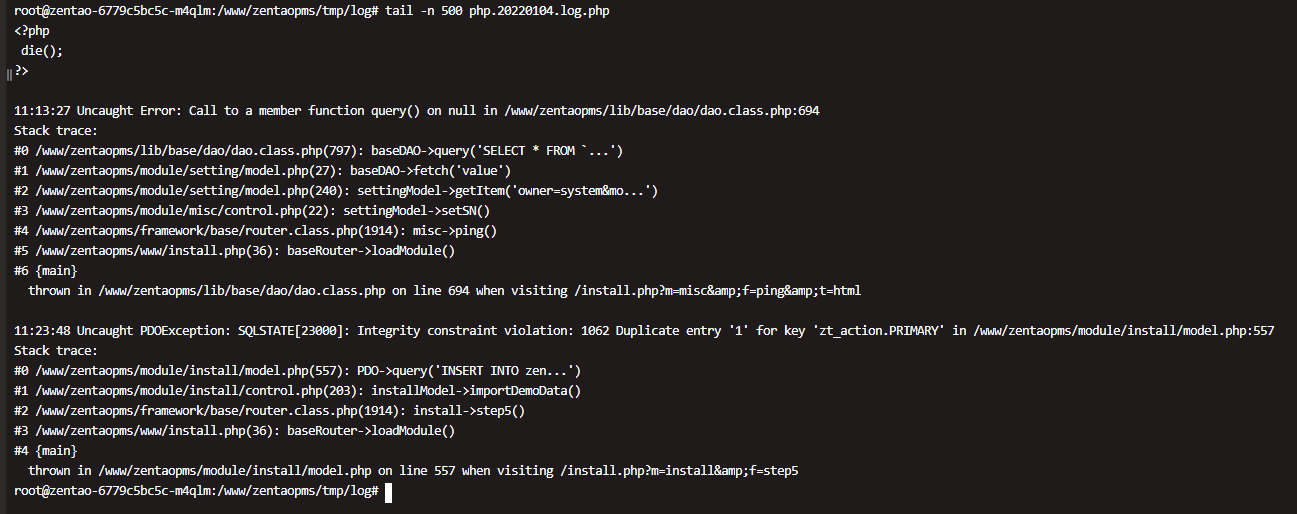The image size is (1297, 514).
Task: Click the 11:13:27 timestamp
Action: click(x=41, y=111)
